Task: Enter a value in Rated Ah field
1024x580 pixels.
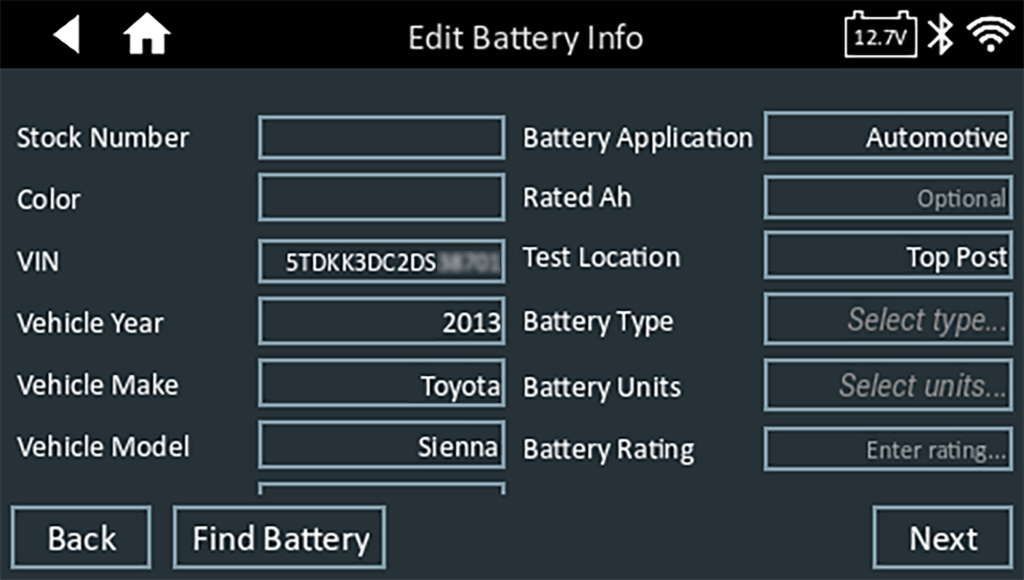Action: click(889, 198)
